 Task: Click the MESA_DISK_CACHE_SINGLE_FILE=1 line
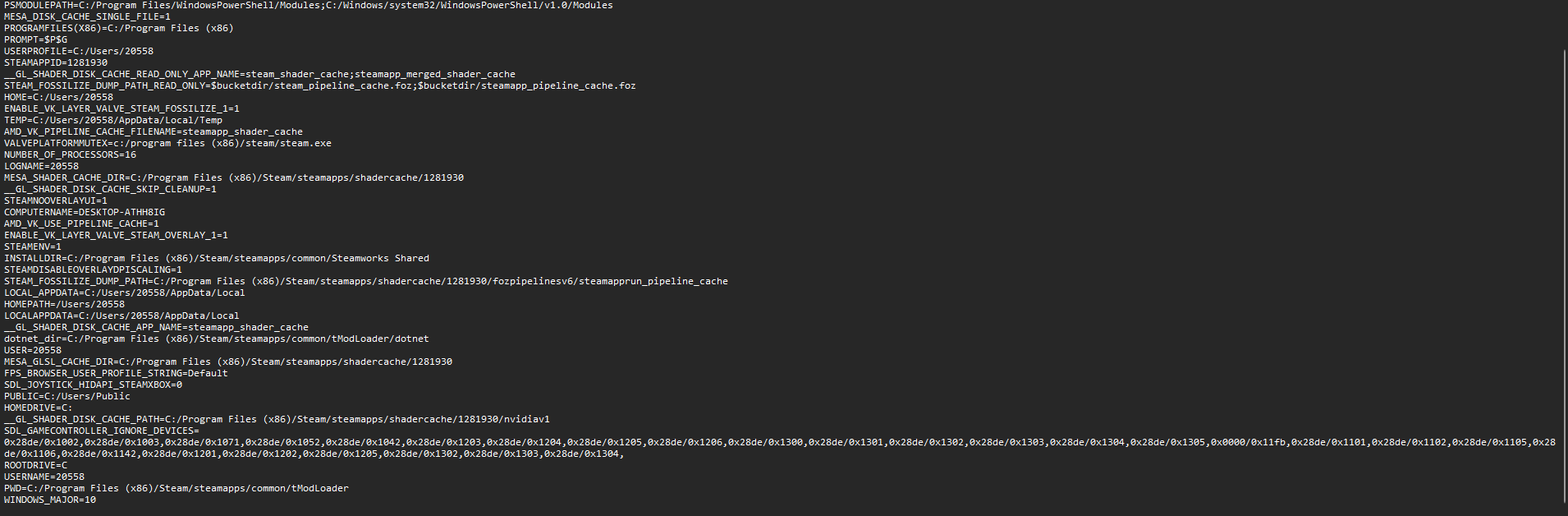click(x=88, y=16)
